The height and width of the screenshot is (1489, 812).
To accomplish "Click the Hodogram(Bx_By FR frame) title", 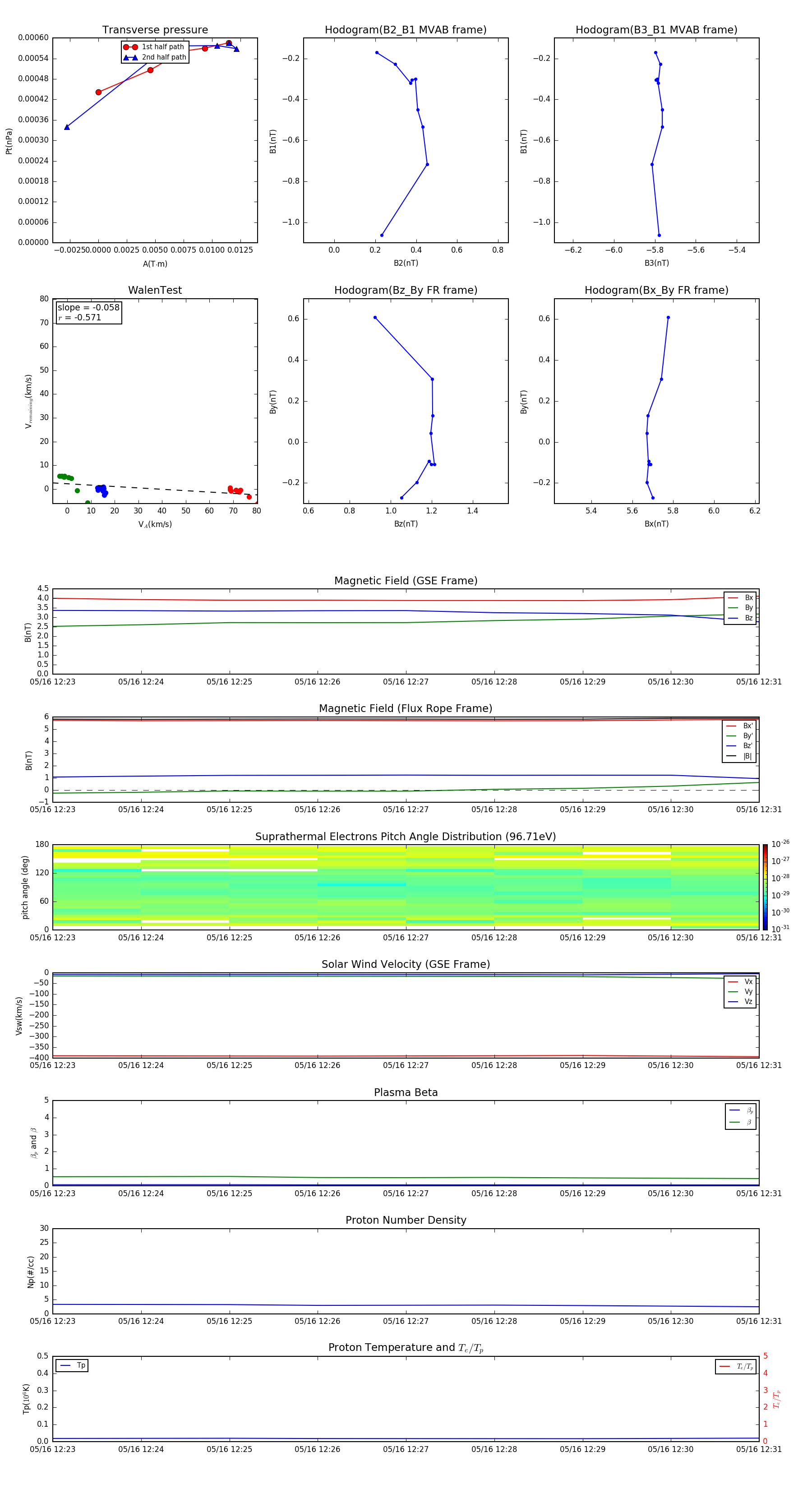I will [x=656, y=290].
